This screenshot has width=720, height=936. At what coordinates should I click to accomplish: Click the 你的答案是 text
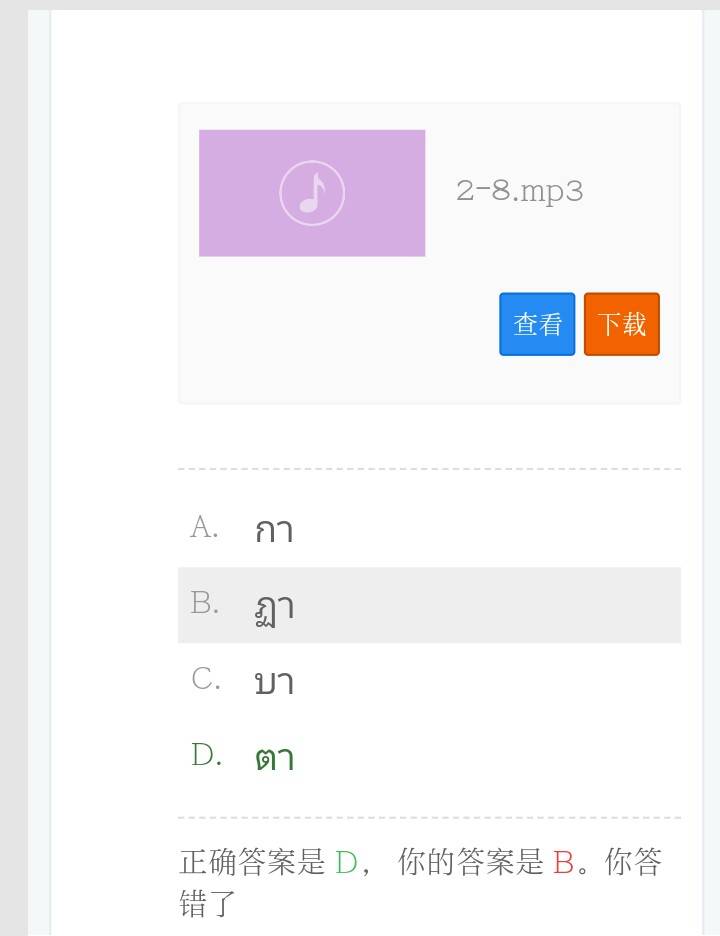pos(470,862)
